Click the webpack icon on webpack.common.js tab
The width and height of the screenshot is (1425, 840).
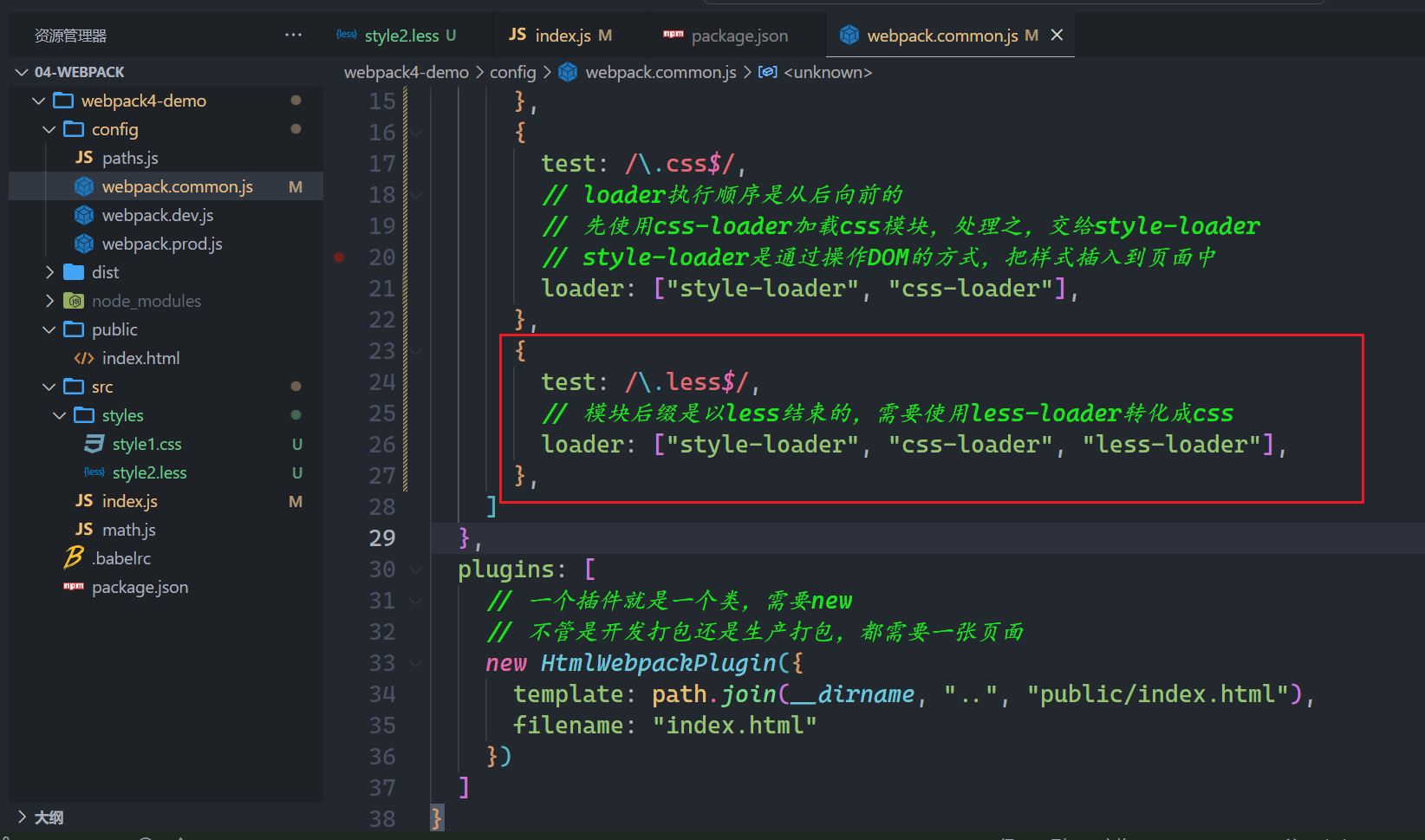(849, 35)
